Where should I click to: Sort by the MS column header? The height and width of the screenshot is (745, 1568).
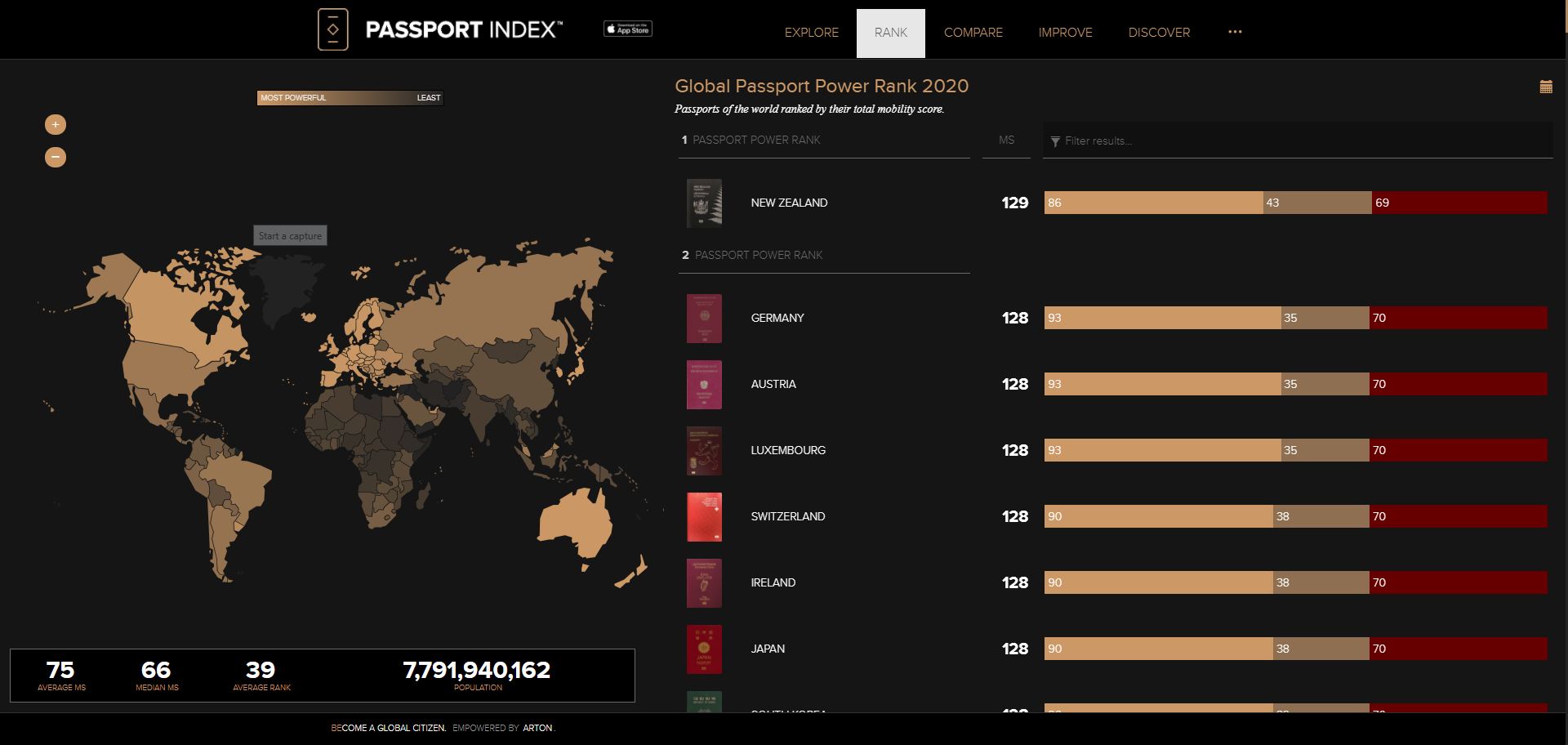1006,140
